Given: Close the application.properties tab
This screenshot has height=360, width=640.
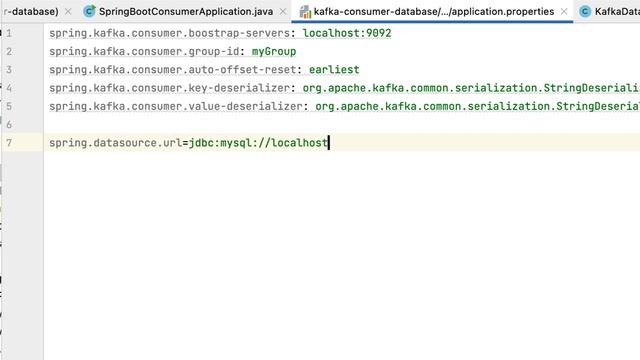Looking at the screenshot, I should tap(564, 12).
